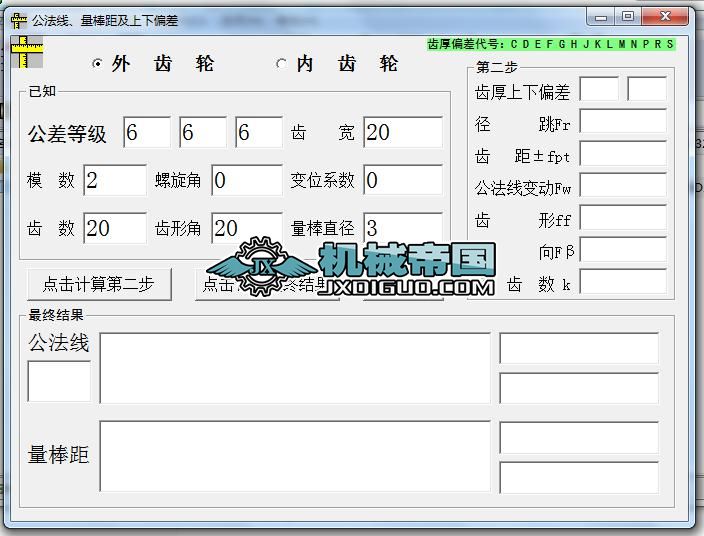Click lower right 量棒距 result box
This screenshot has height=536, width=704.
point(579,477)
